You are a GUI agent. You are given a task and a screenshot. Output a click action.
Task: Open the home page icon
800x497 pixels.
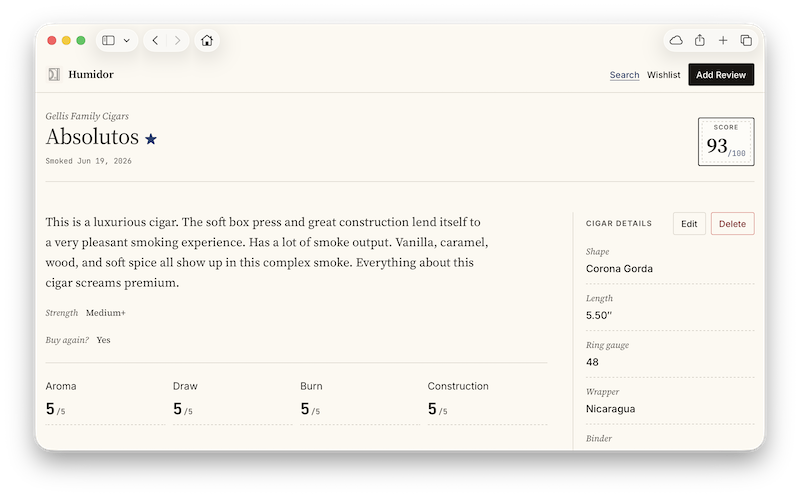pyautogui.click(x=207, y=40)
